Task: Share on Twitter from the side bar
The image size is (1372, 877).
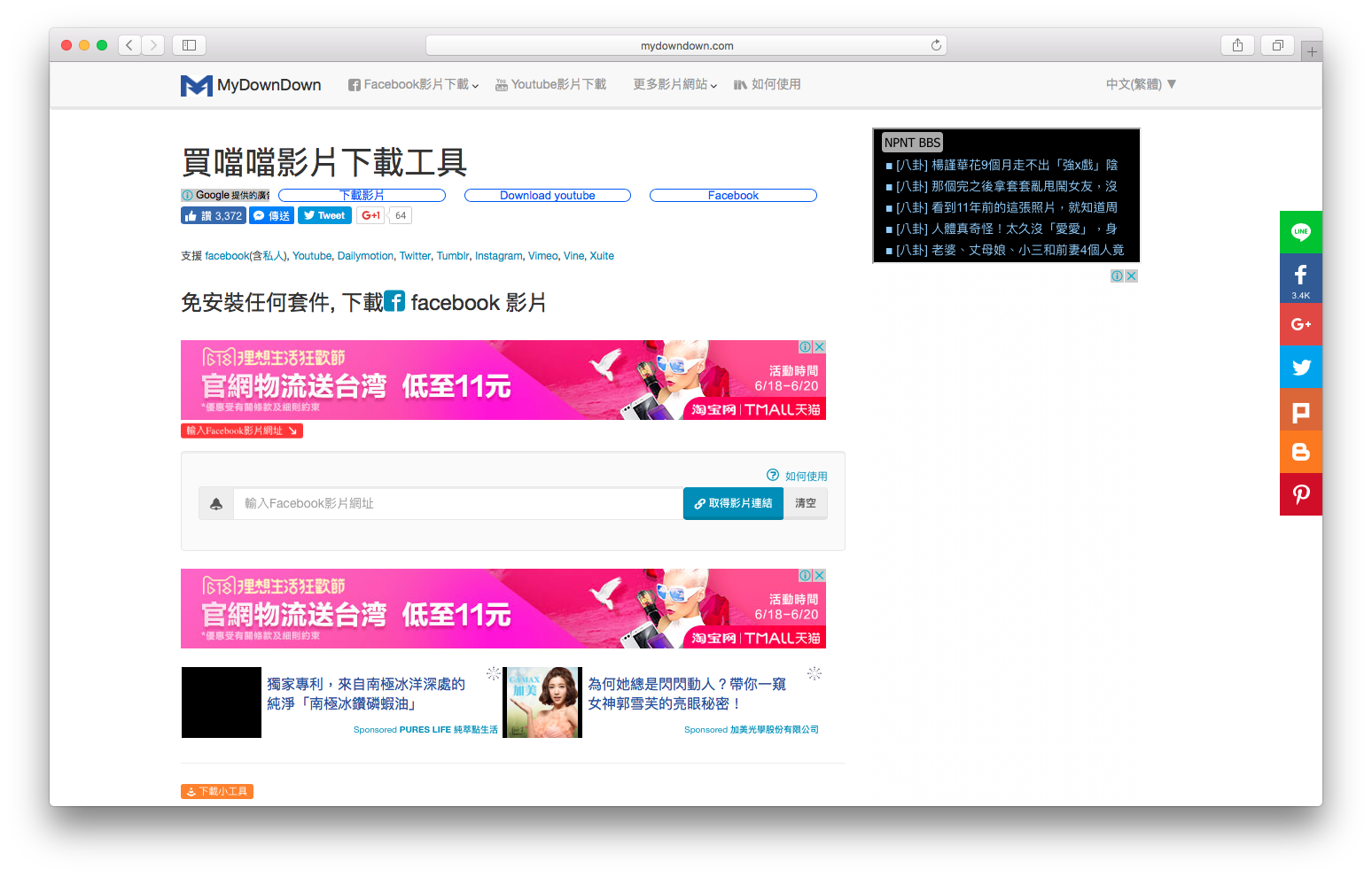Action: pyautogui.click(x=1300, y=367)
